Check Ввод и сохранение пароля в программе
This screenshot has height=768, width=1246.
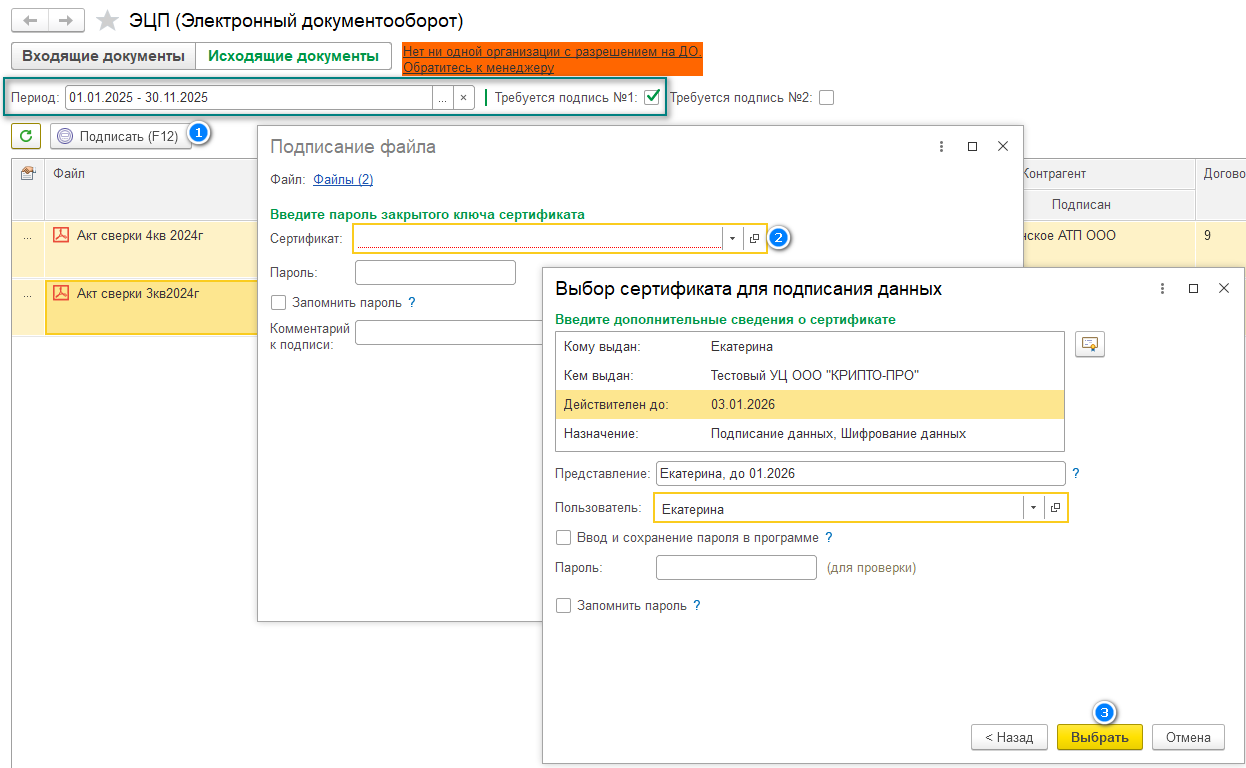coord(564,538)
